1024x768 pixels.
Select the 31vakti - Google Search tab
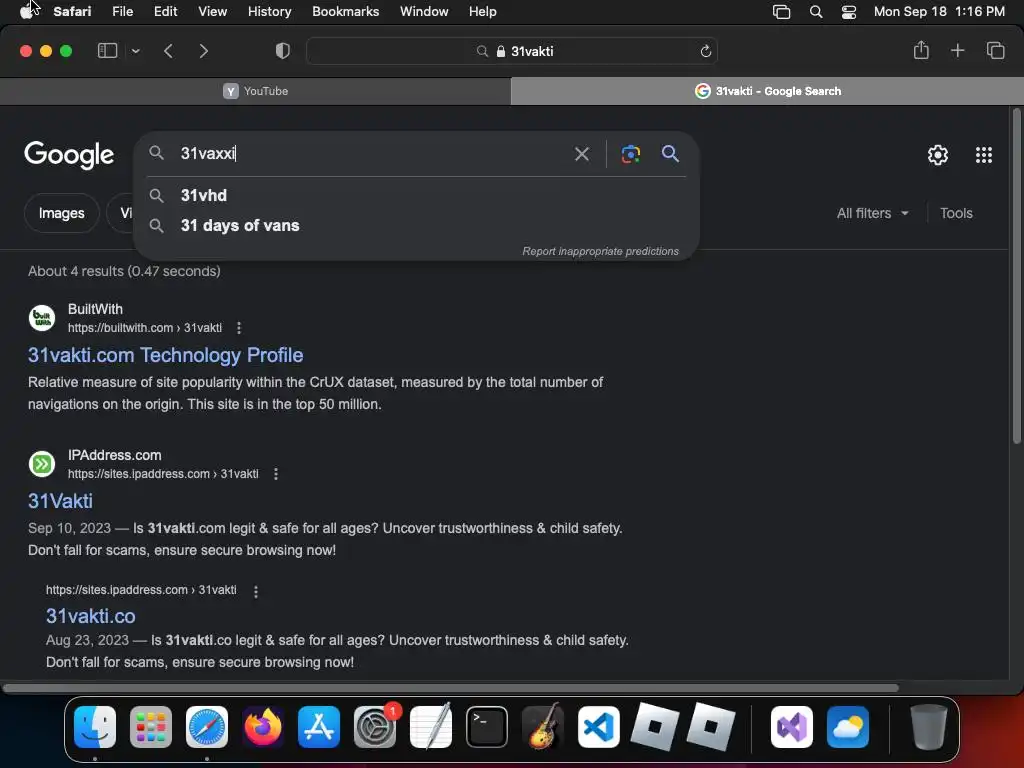767,91
